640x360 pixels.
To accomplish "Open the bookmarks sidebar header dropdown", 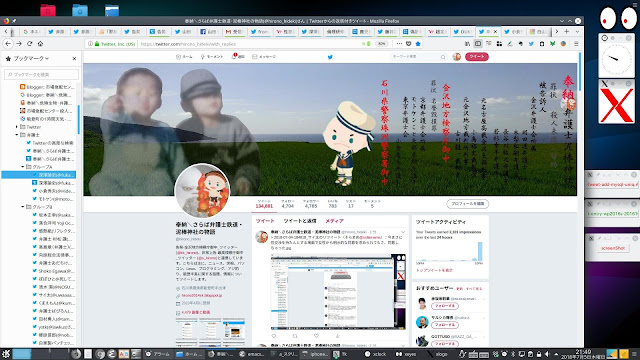I will [x=31, y=58].
